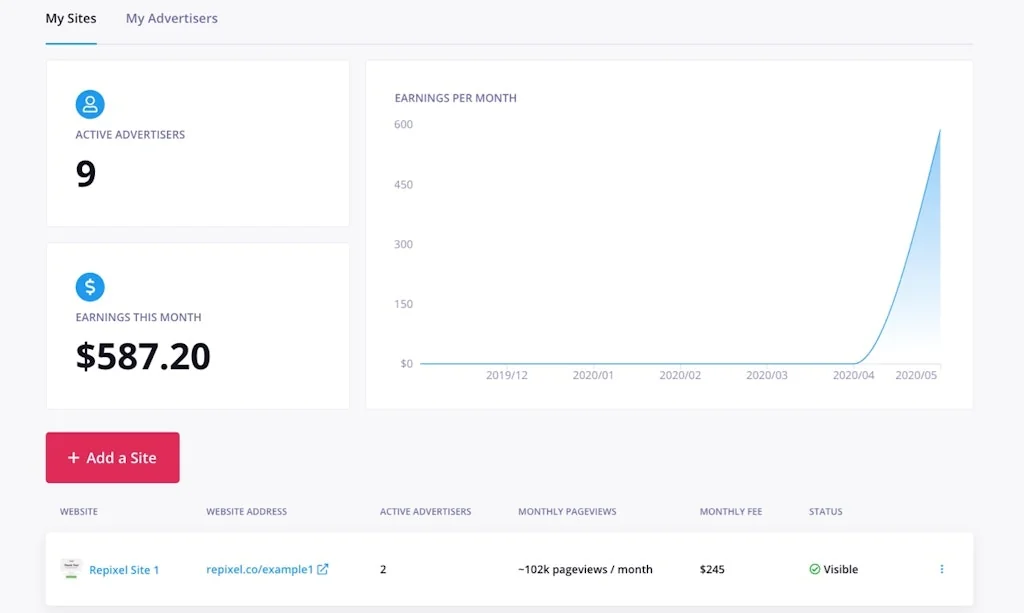Click the 2020/05 peak on earnings chart
Screen dimensions: 1024x613
coord(939,130)
